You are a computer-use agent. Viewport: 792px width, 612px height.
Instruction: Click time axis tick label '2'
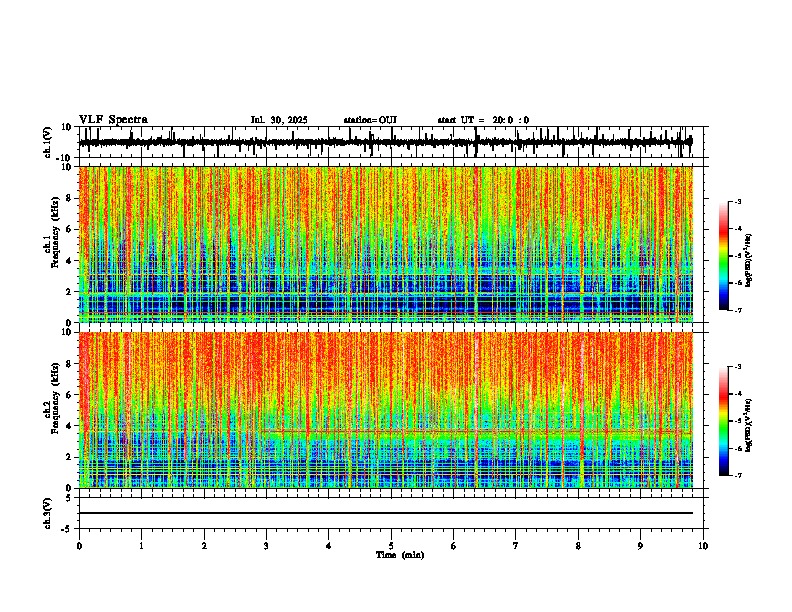click(204, 546)
